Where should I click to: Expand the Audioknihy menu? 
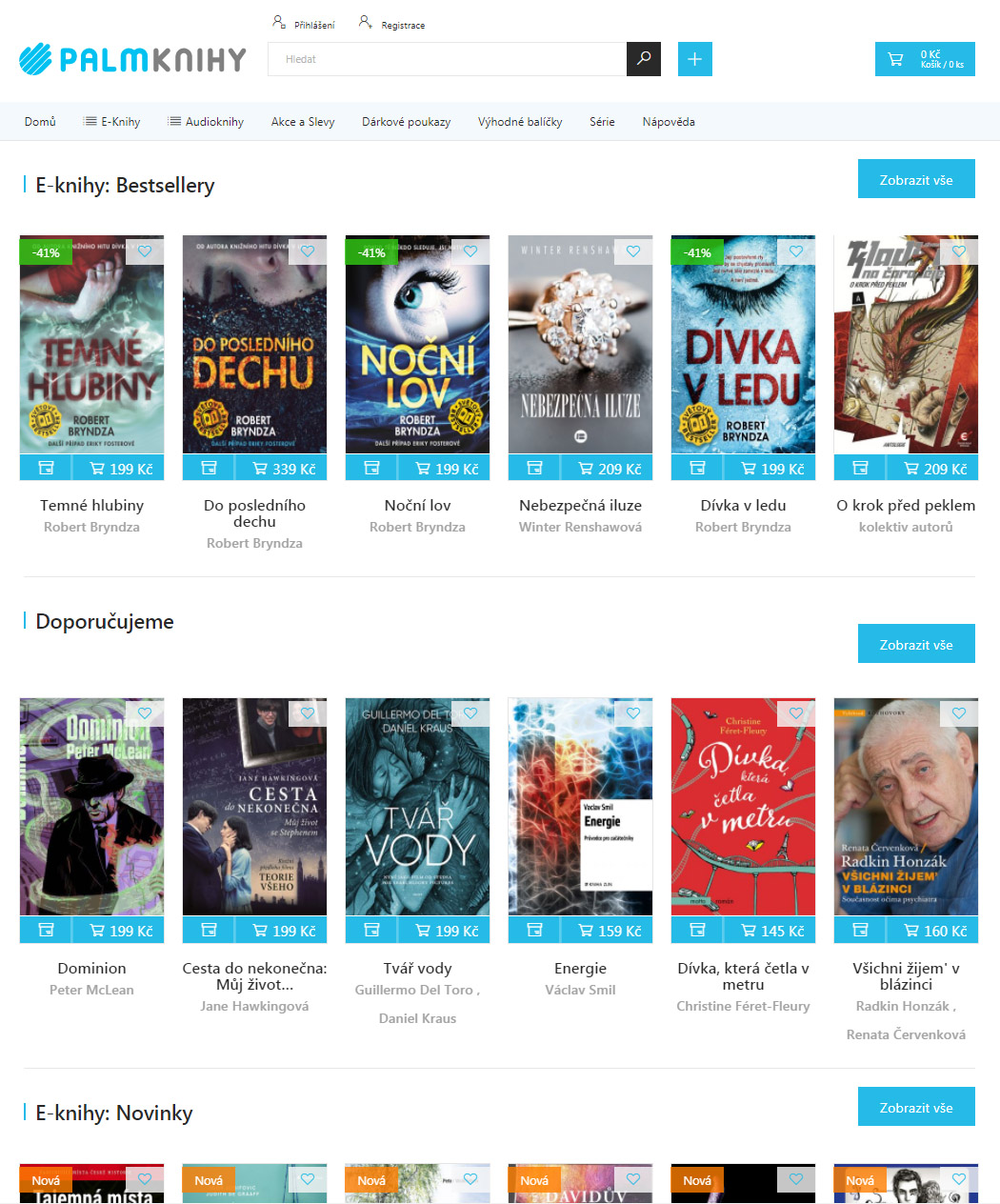click(x=206, y=122)
